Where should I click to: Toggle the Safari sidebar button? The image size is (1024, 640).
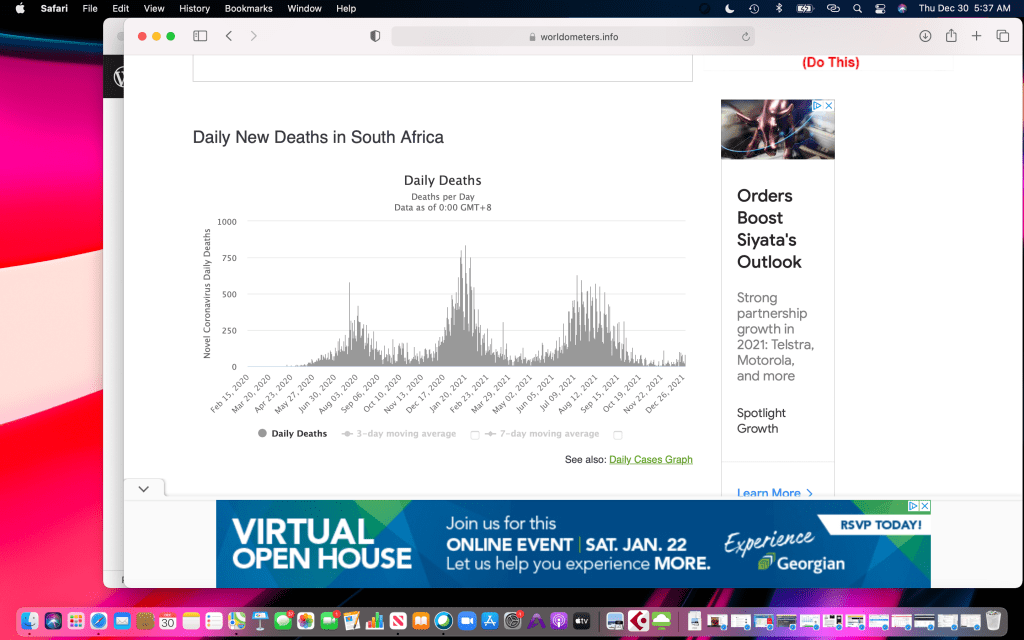pos(200,36)
